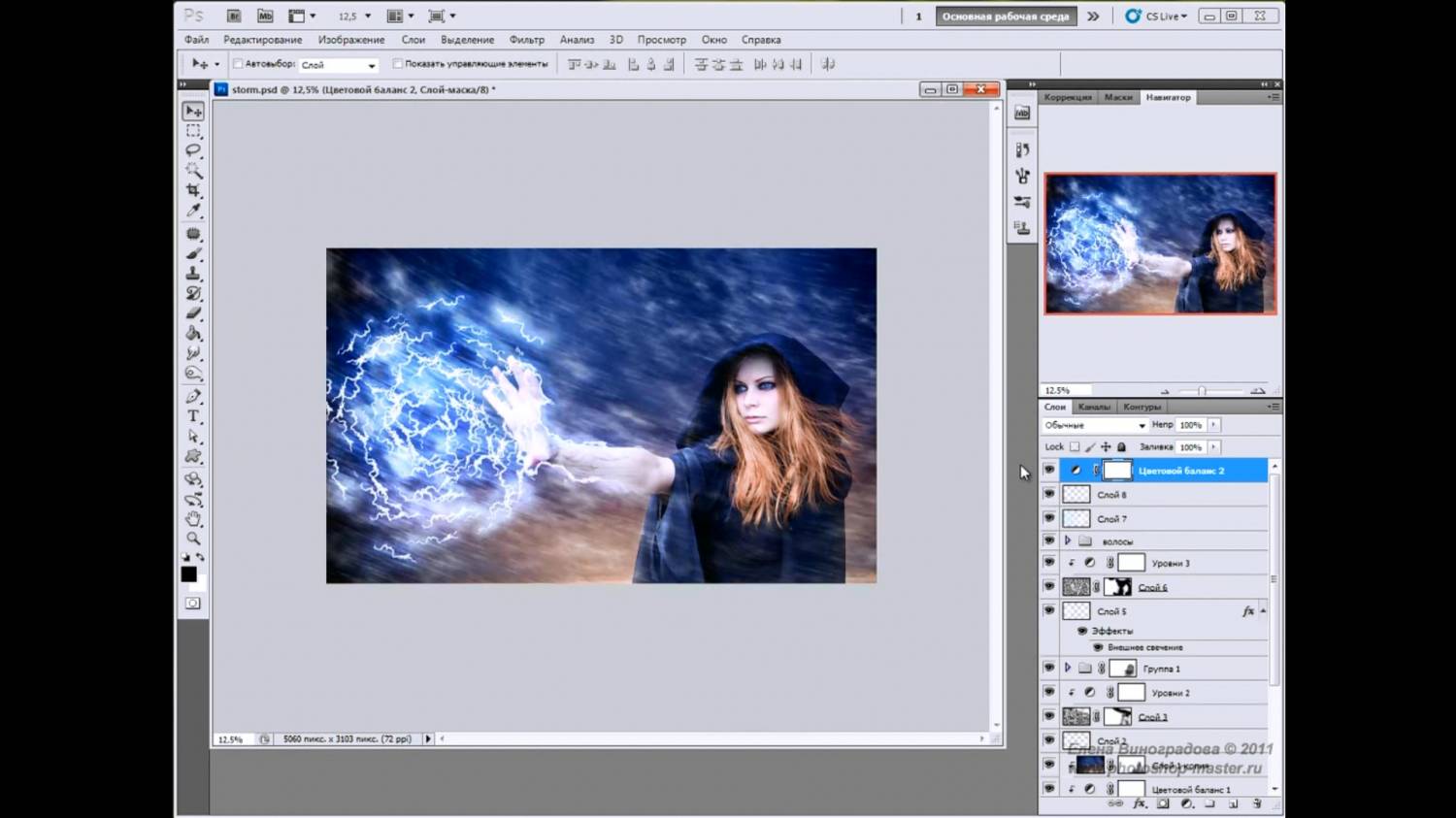Click the Основная рабочая среда button
This screenshot has width=1456, height=818.
click(x=1006, y=16)
